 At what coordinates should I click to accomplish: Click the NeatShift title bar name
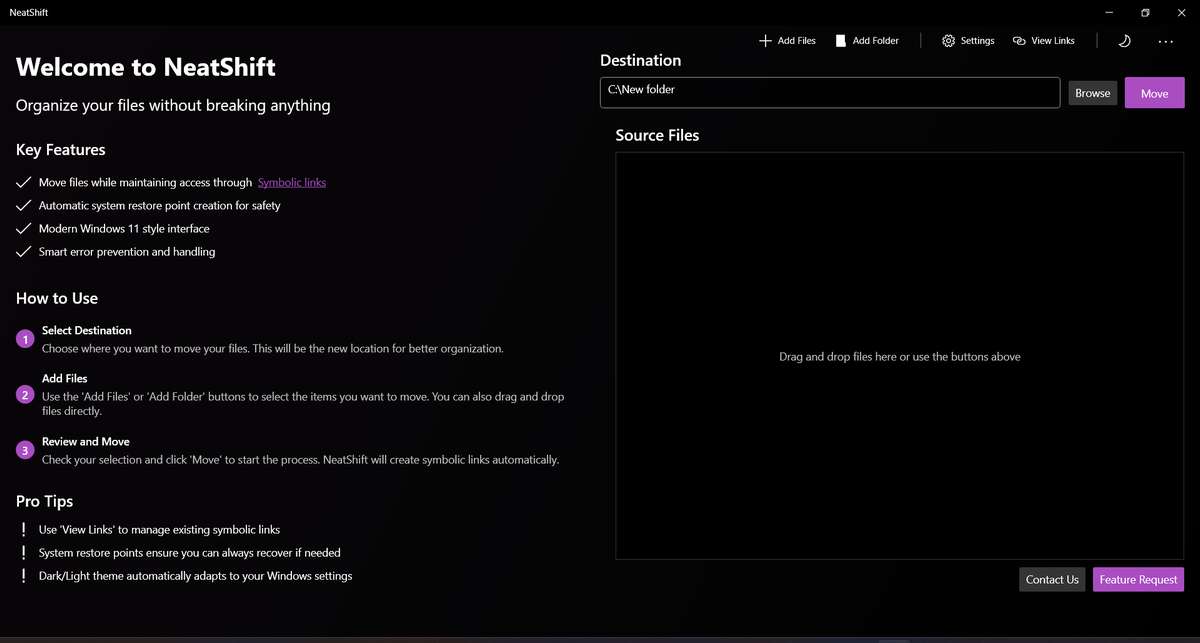[29, 13]
